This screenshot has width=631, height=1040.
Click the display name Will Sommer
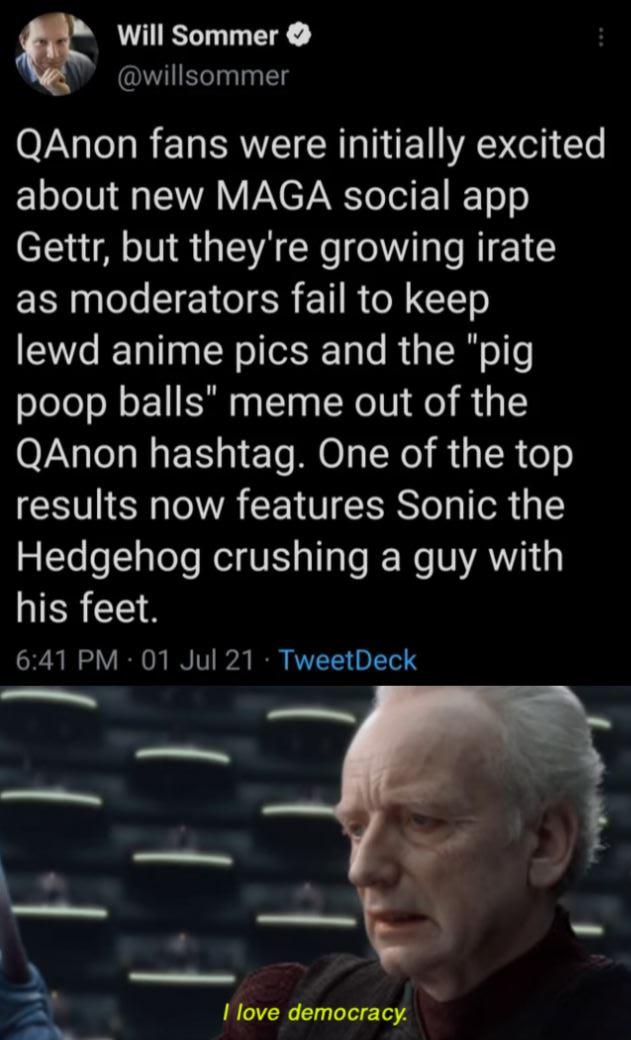[x=198, y=38]
